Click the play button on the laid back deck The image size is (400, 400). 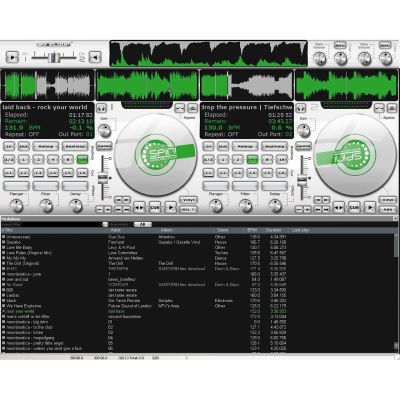click(171, 207)
